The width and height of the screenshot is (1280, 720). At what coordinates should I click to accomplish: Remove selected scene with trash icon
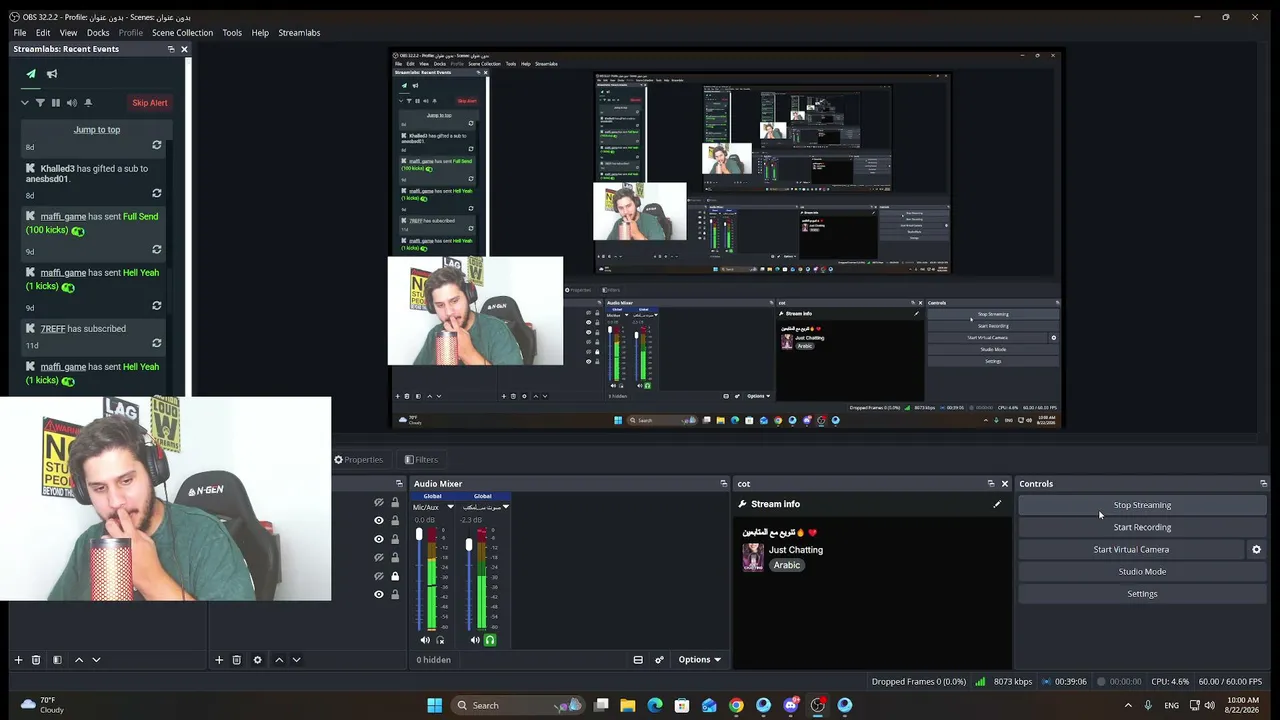click(36, 660)
